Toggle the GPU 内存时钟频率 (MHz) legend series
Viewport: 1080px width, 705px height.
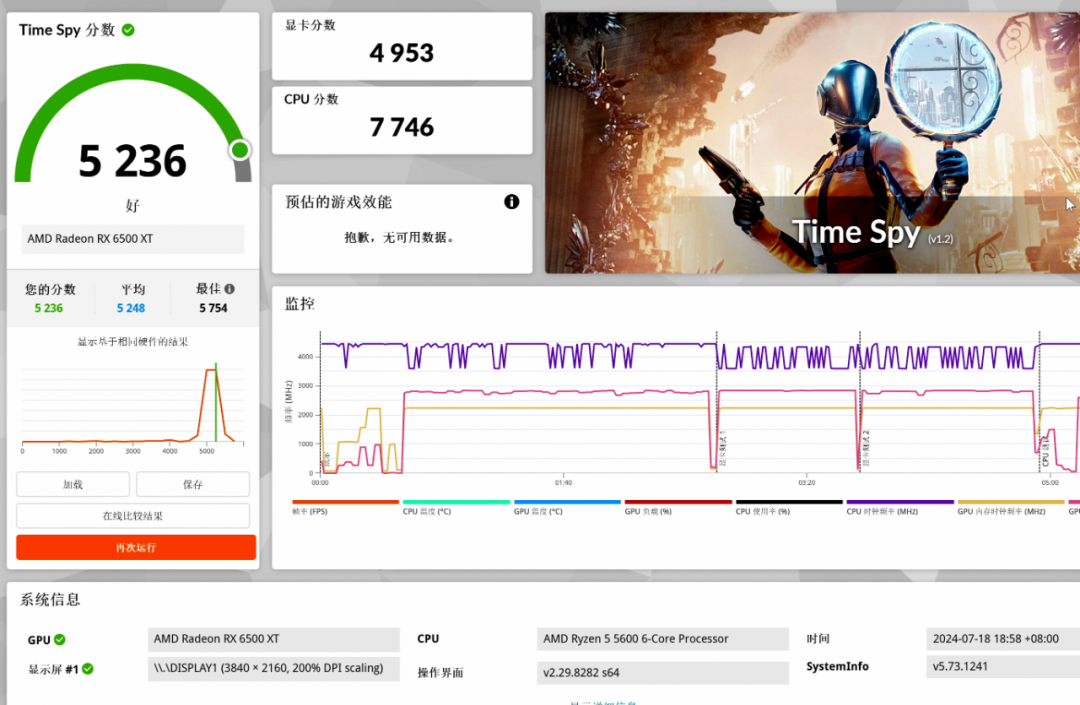(x=1010, y=507)
